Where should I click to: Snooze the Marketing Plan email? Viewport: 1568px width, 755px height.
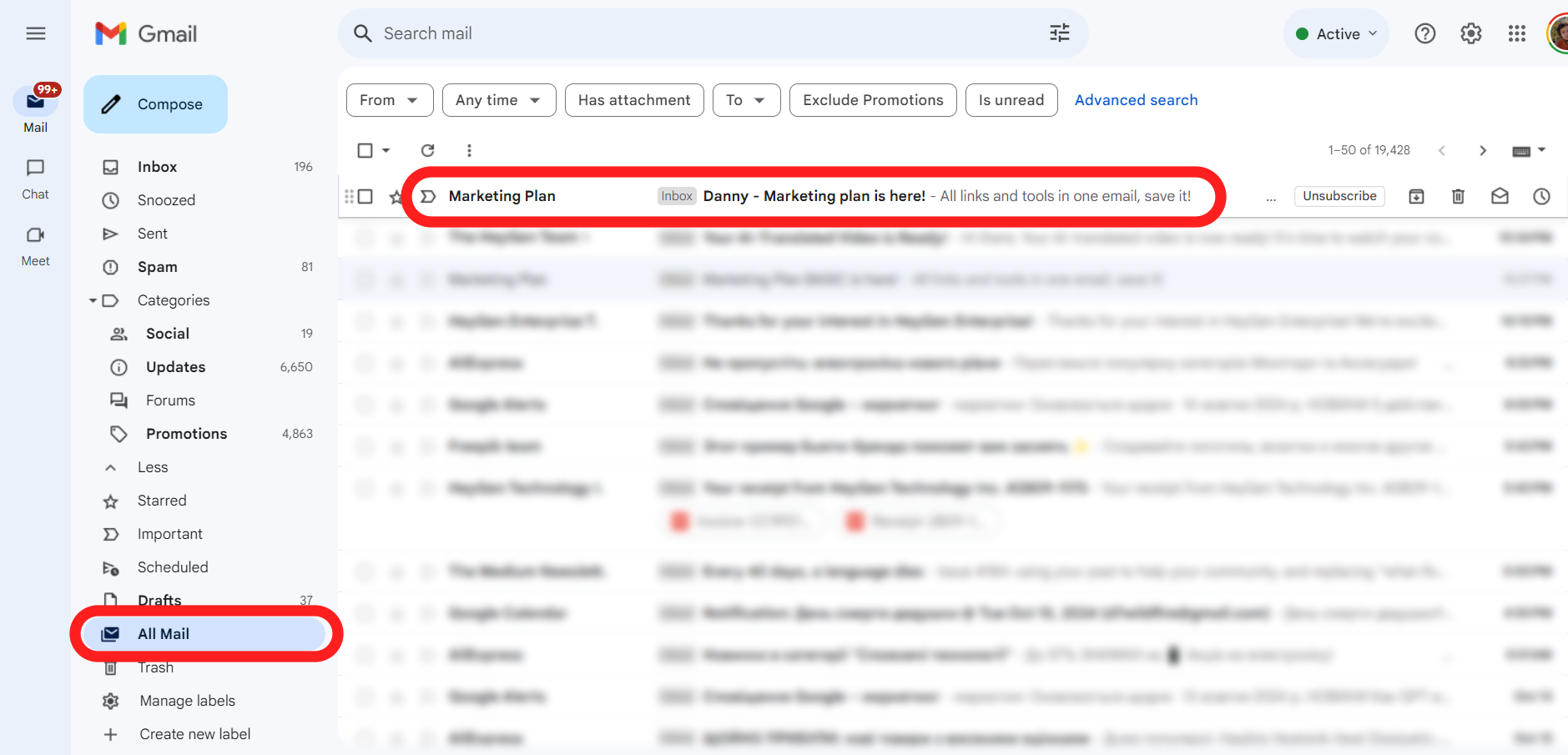click(x=1541, y=196)
